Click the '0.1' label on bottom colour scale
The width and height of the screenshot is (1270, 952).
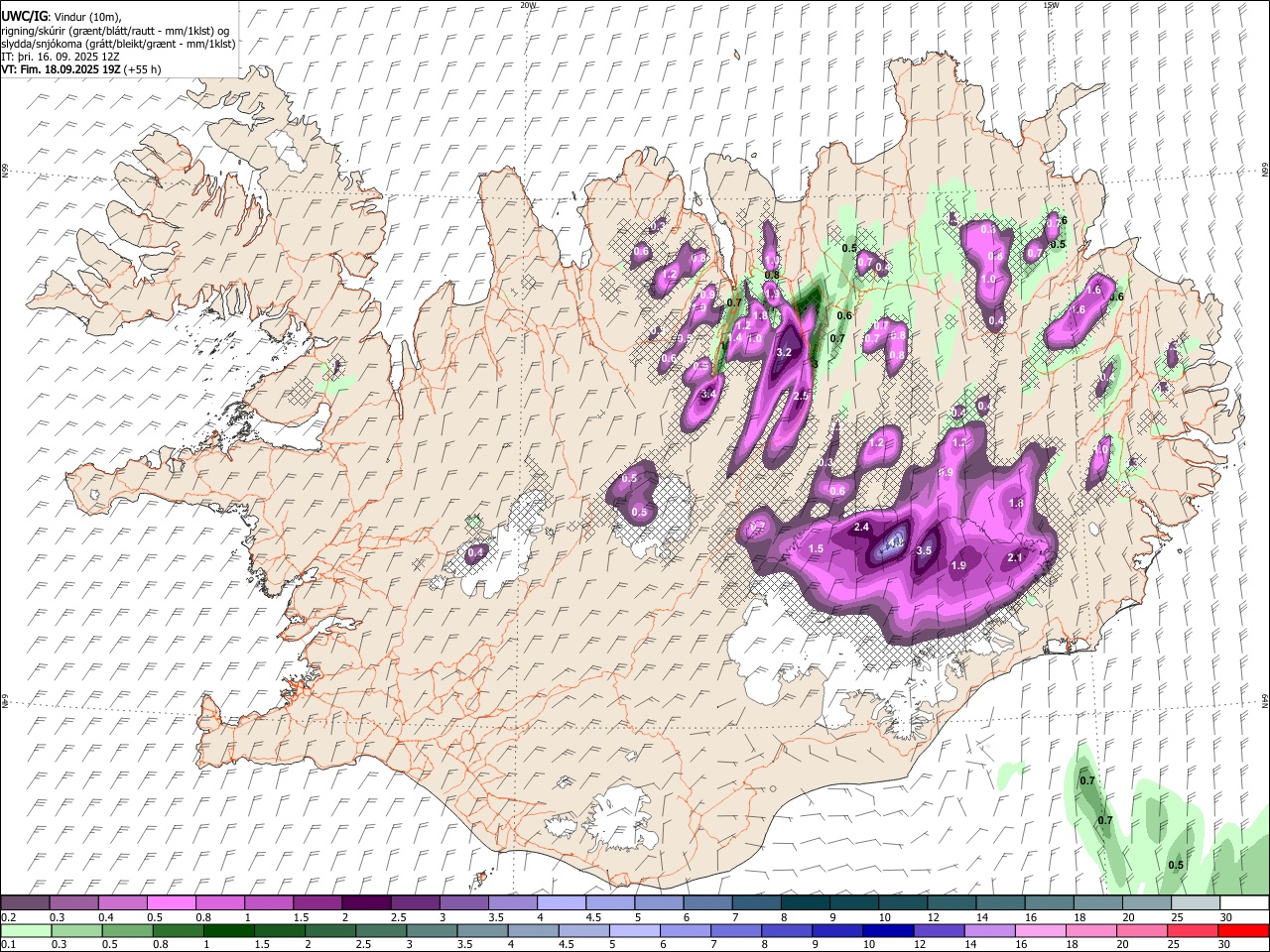pyautogui.click(x=8, y=945)
